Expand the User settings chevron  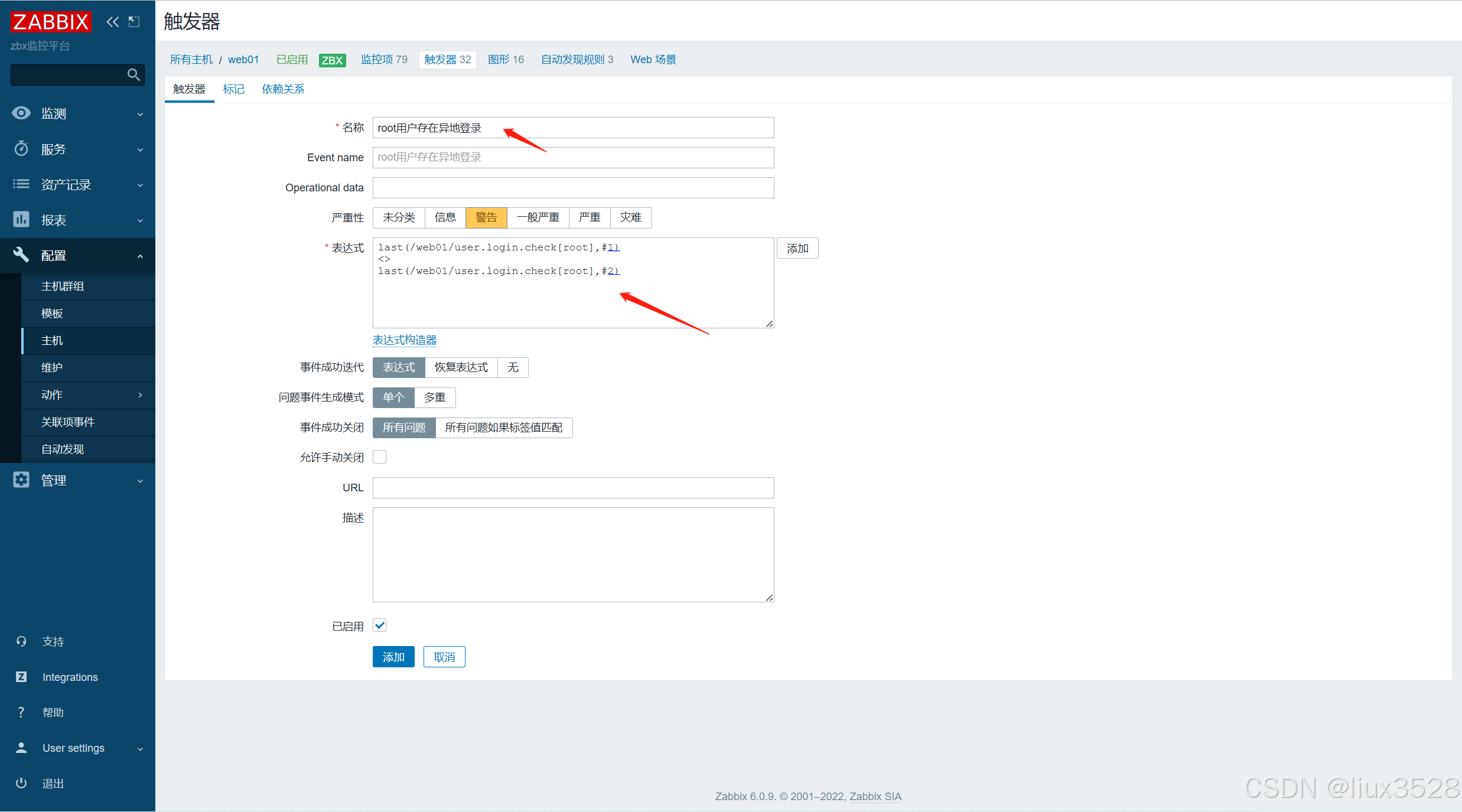[141, 749]
